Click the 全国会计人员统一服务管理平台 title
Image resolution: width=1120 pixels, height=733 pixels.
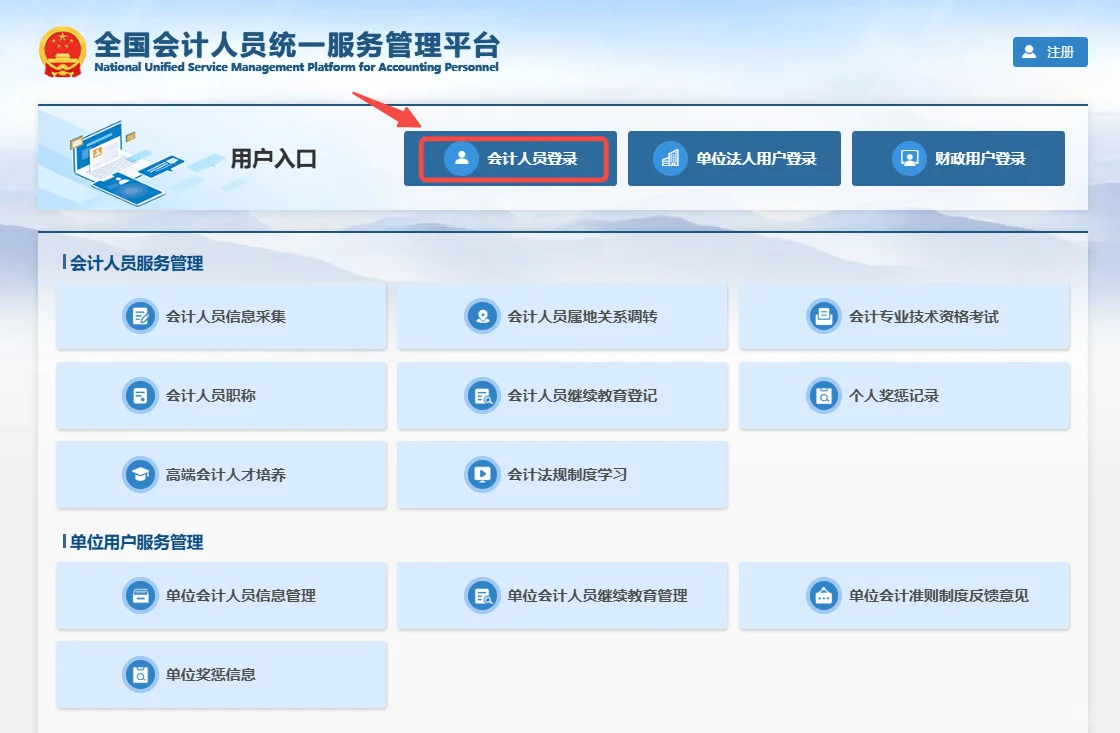click(x=296, y=45)
